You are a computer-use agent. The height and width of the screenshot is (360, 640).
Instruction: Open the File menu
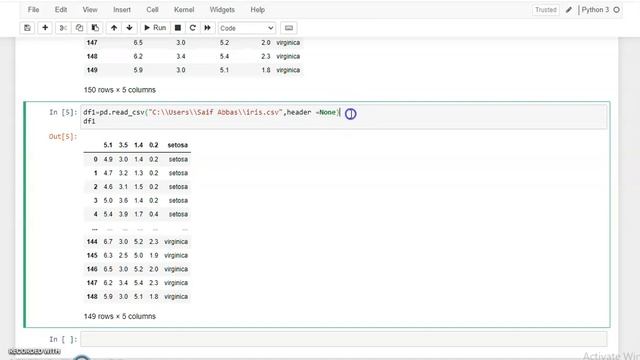click(33, 10)
